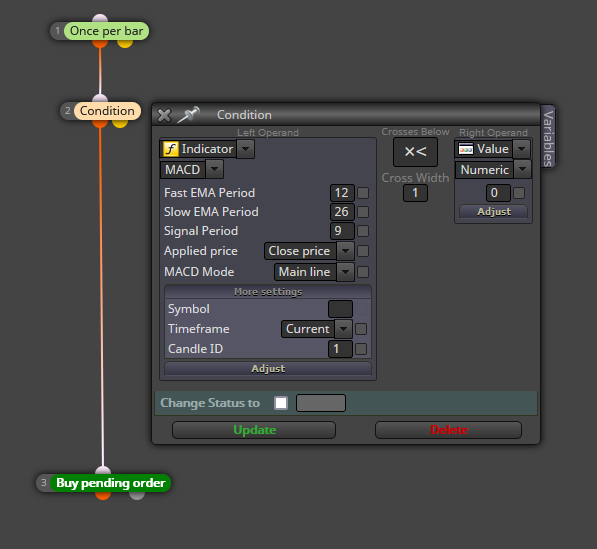
Task: Toggle the Timeframe checkbox
Action: tap(361, 329)
